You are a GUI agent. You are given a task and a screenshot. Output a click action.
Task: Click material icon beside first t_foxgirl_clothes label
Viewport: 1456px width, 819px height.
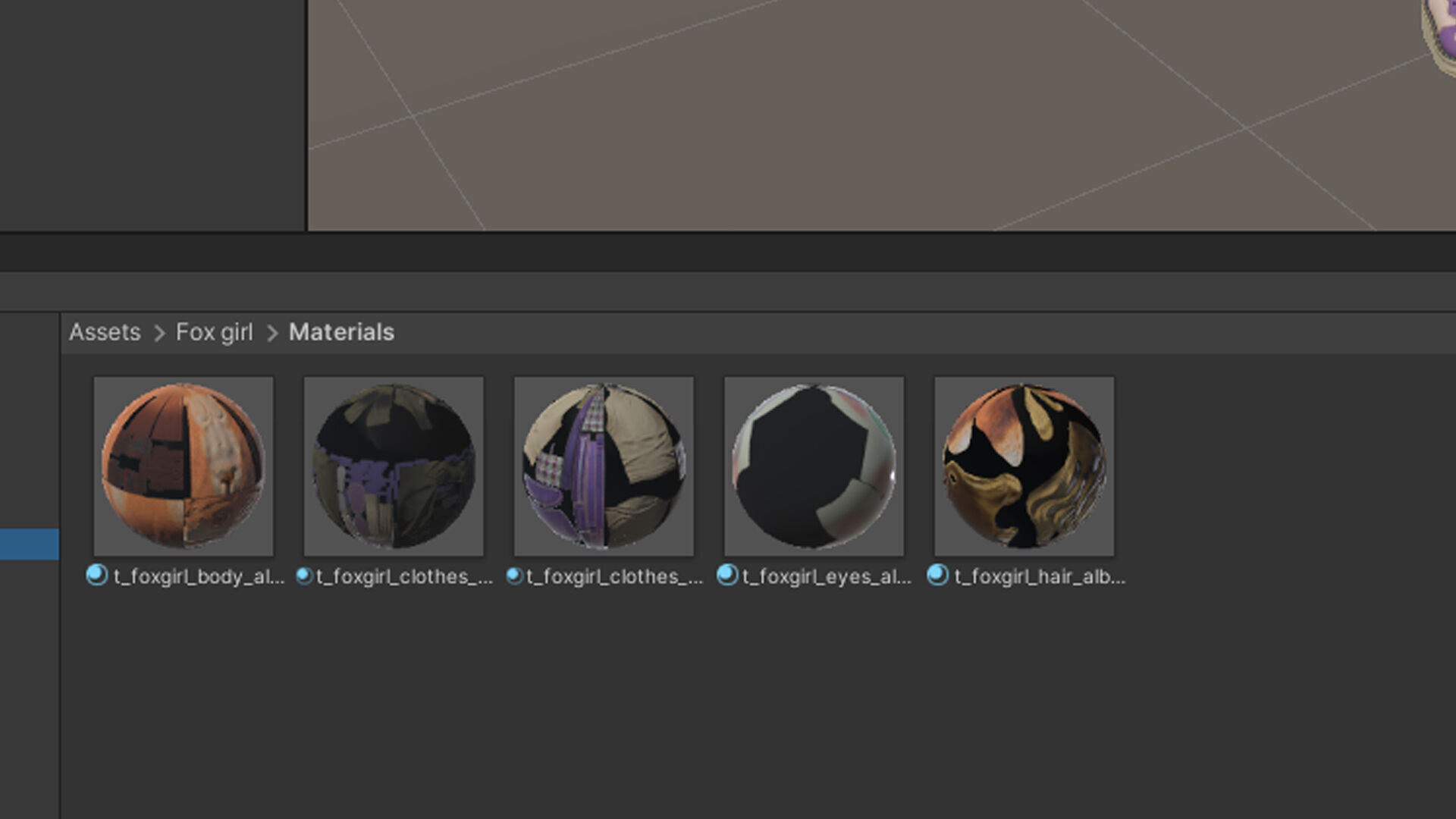(304, 576)
